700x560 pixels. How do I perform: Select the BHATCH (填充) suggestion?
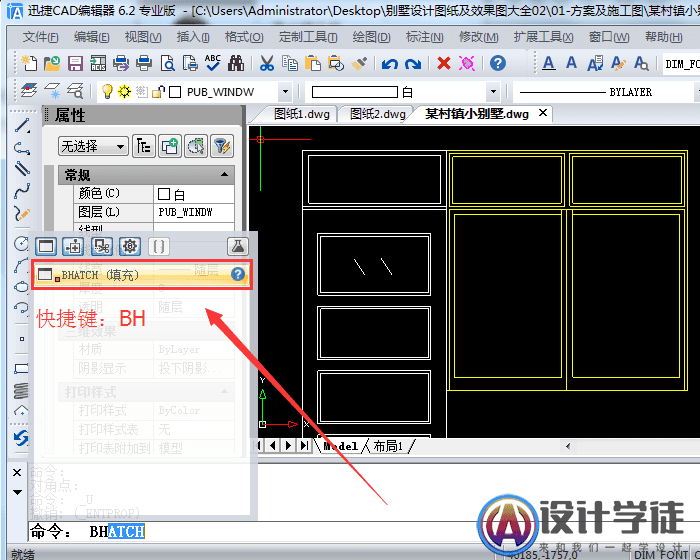tap(142, 275)
